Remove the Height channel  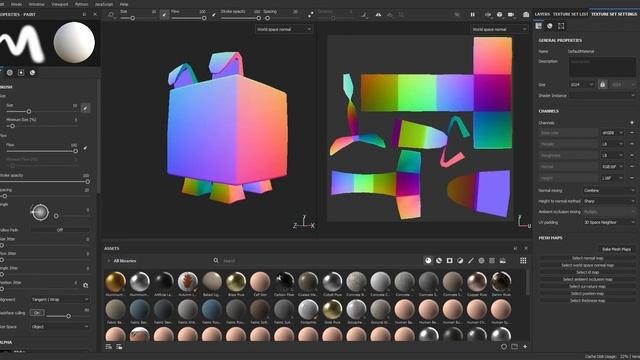coord(632,178)
